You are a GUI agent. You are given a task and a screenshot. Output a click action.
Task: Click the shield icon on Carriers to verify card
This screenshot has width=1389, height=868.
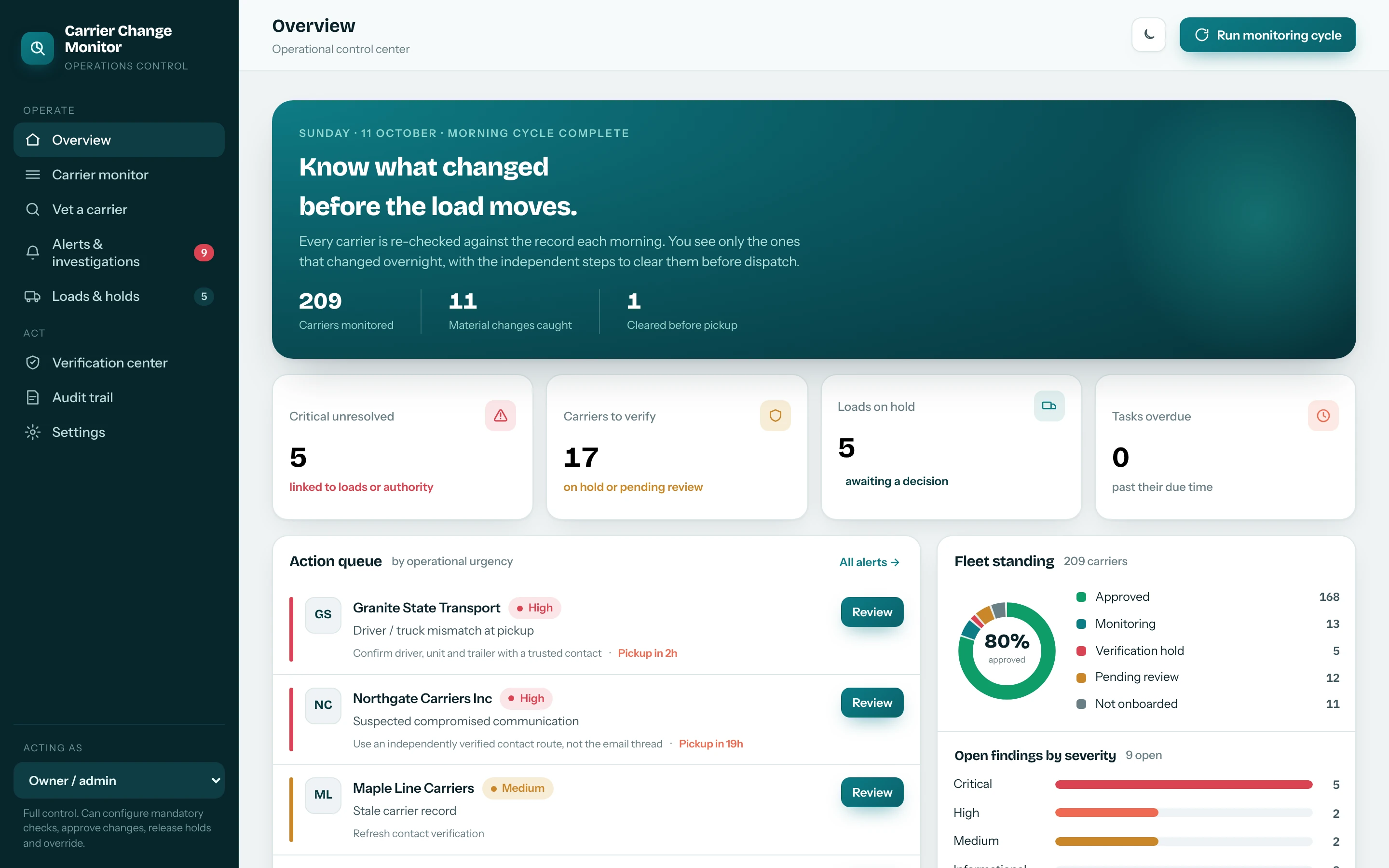pos(775,415)
